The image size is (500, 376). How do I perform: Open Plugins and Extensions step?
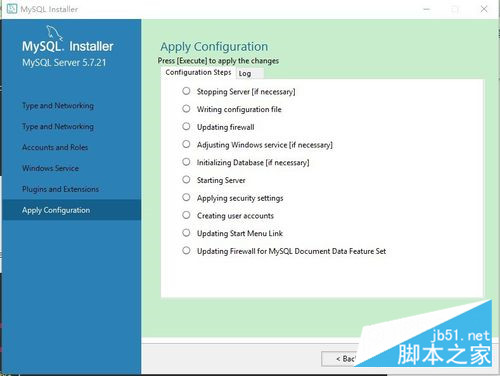60,189
